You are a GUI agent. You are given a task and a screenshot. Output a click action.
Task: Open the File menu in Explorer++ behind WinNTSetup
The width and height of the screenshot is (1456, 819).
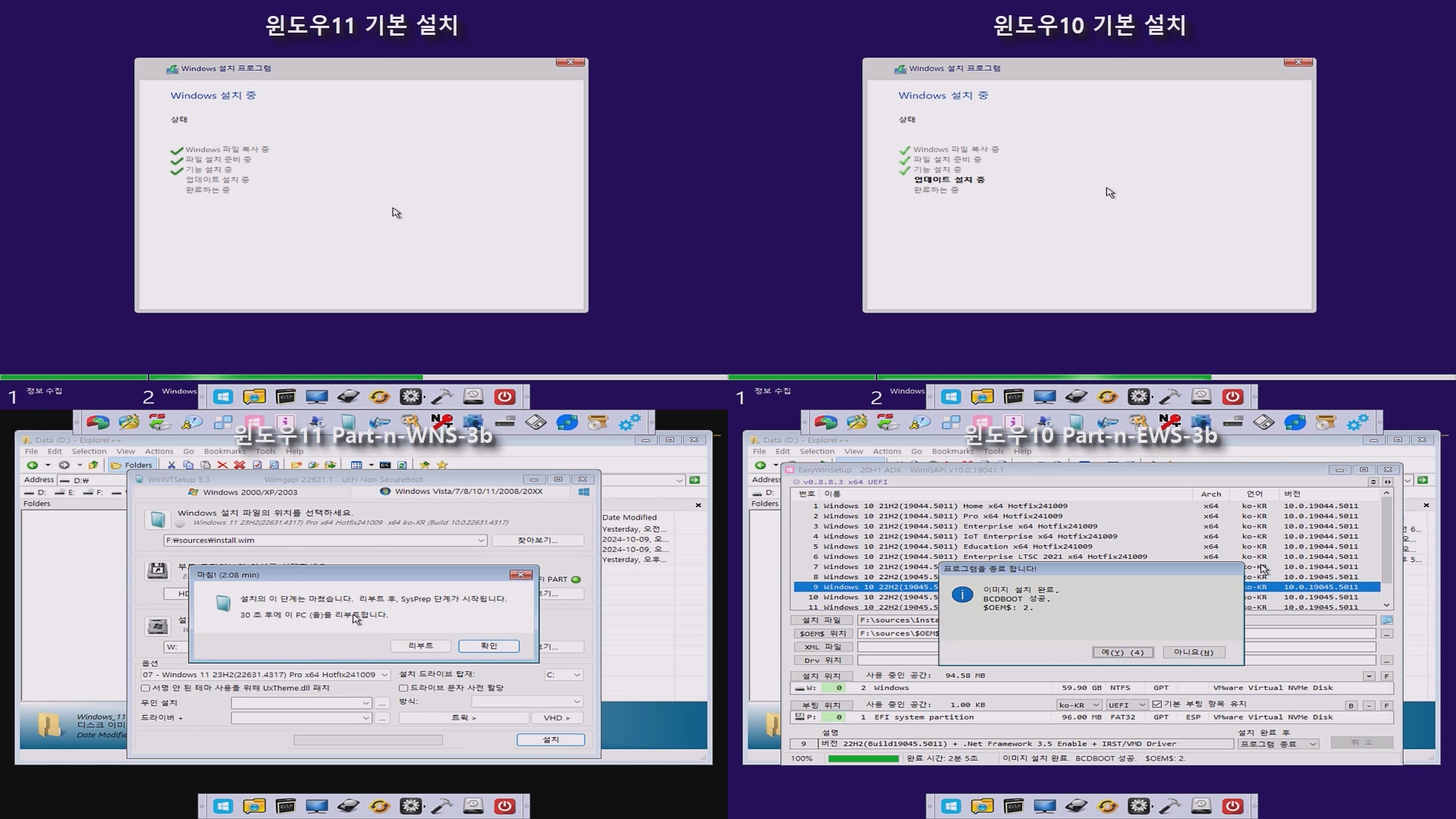(31, 451)
